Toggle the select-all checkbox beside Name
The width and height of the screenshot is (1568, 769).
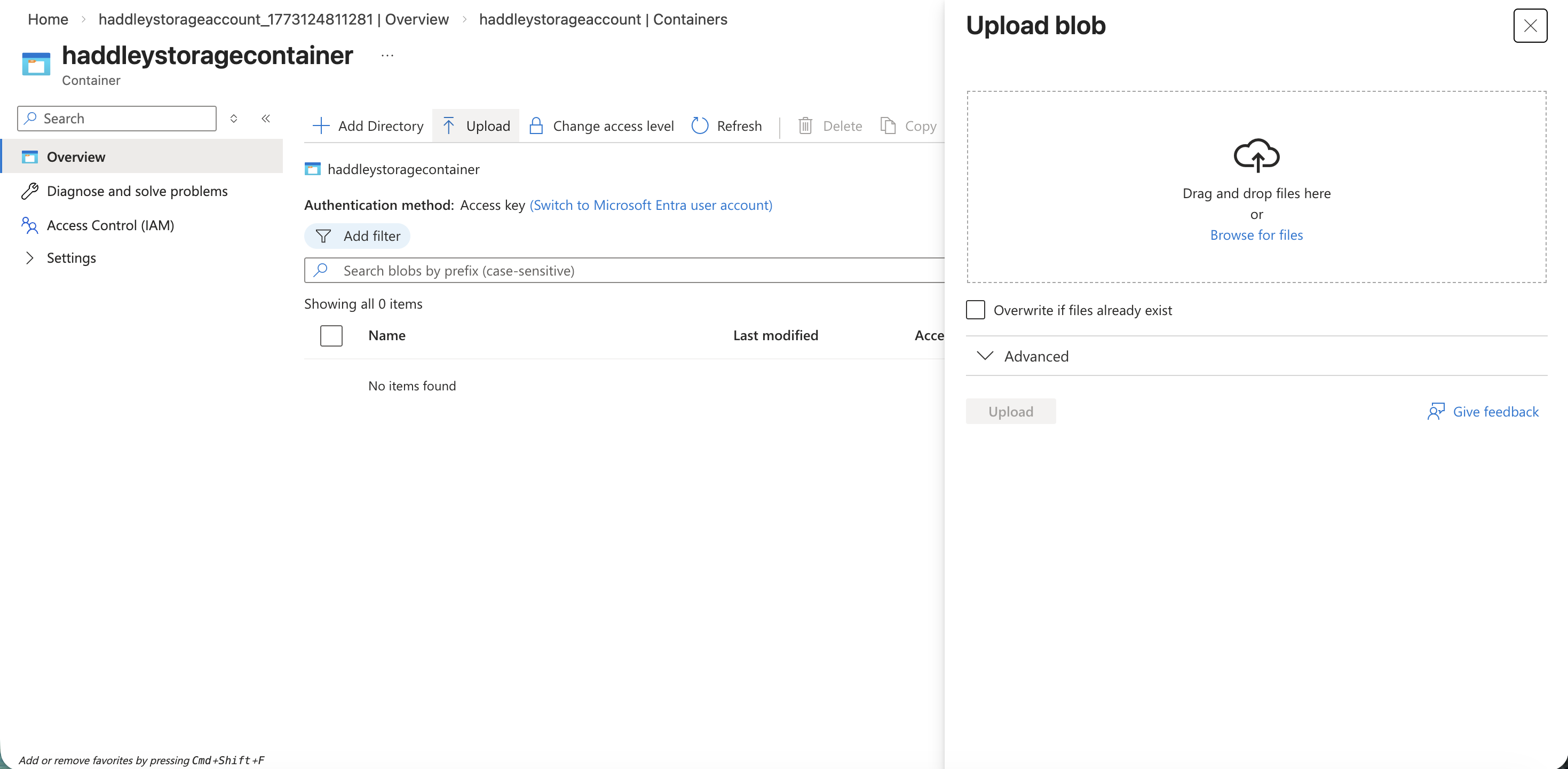[x=331, y=335]
